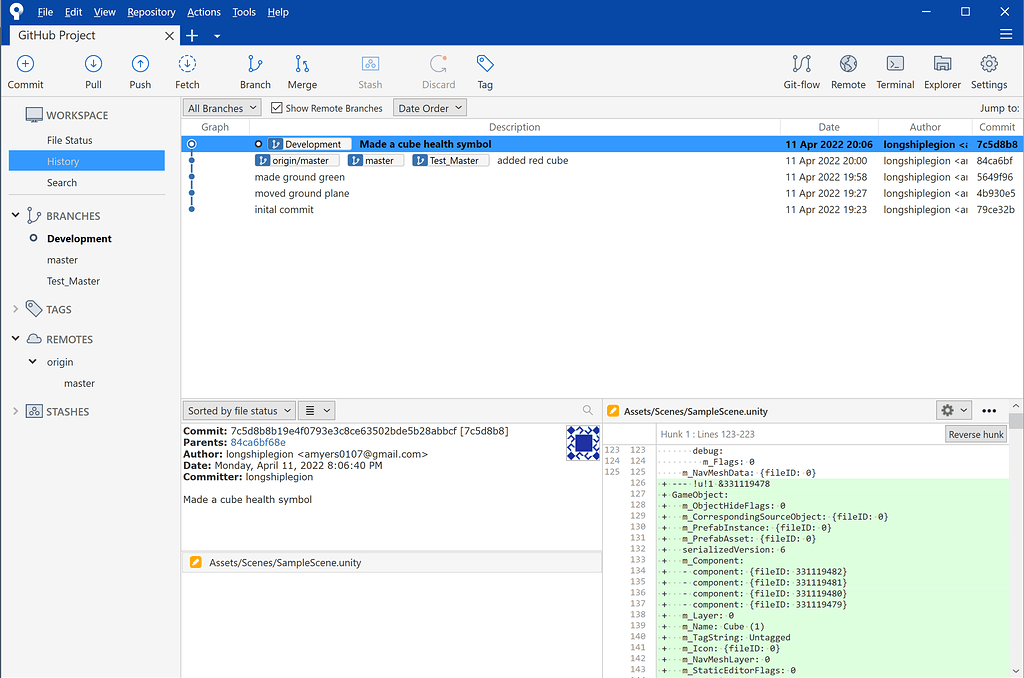The image size is (1024, 678).
Task: Open the tab list dropdown arrow
Action: 217,36
